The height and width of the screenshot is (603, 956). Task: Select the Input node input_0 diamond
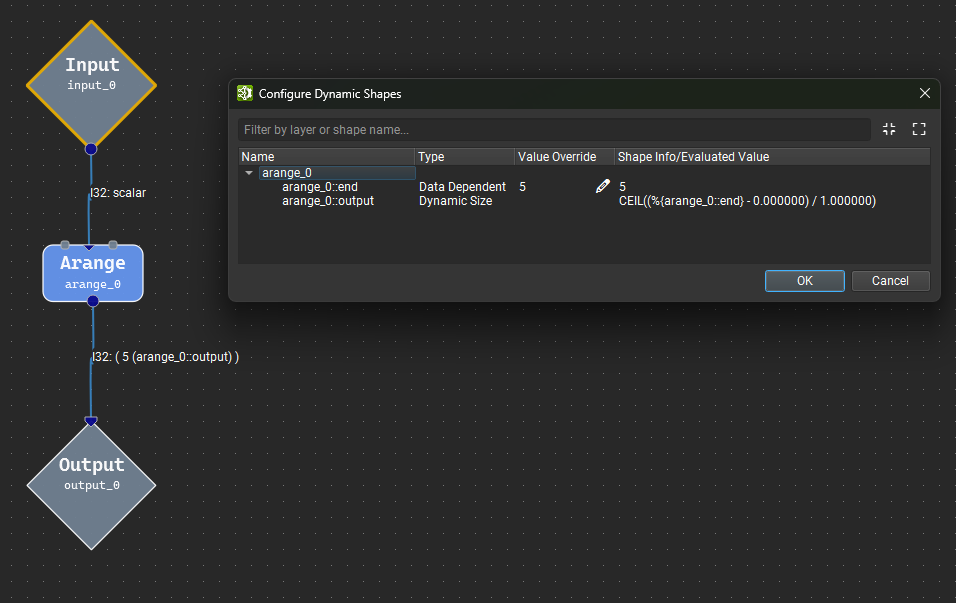91,84
